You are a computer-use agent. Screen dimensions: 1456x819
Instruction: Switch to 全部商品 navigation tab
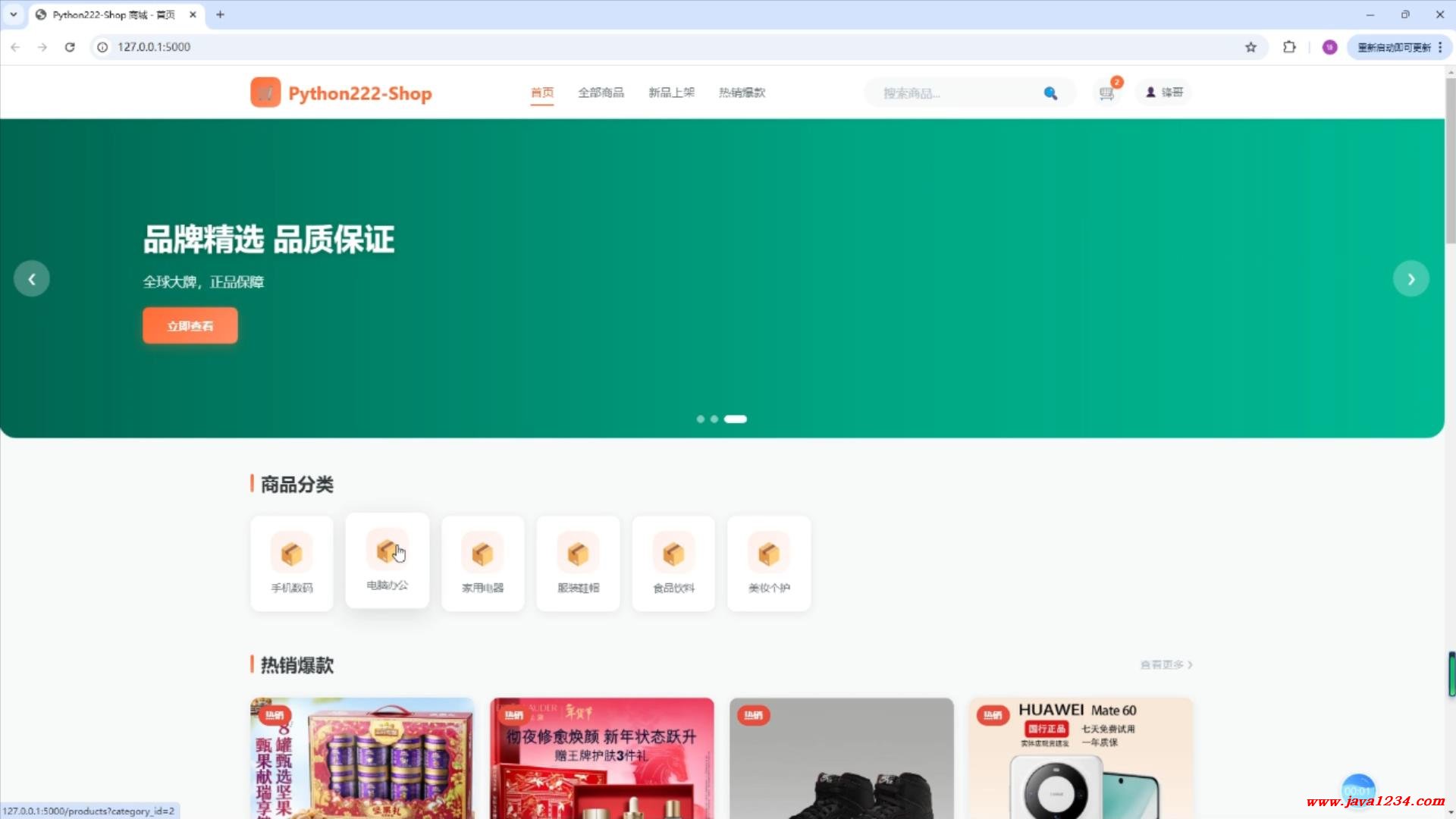(x=601, y=93)
